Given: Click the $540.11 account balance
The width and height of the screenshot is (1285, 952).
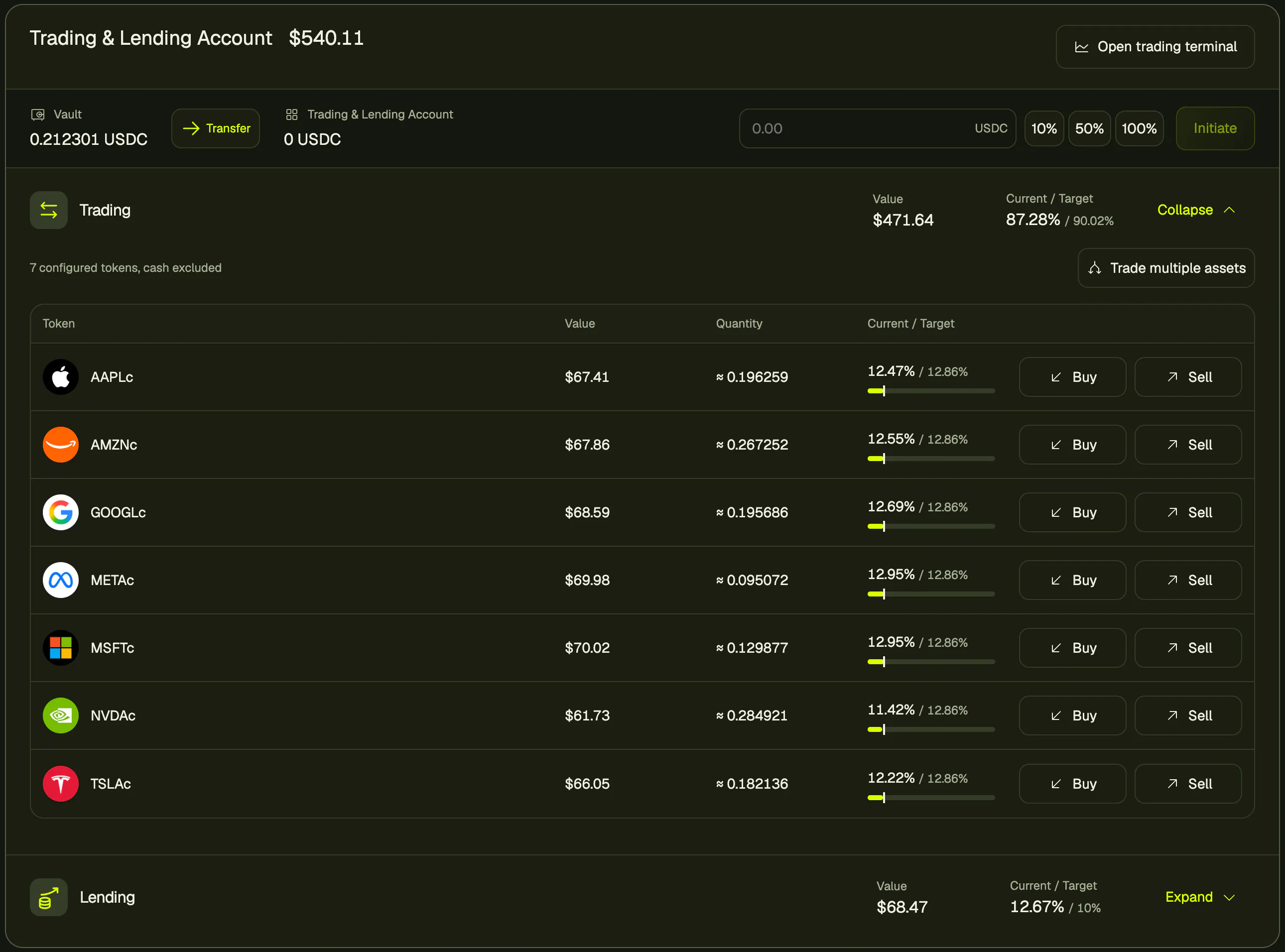Looking at the screenshot, I should [326, 38].
